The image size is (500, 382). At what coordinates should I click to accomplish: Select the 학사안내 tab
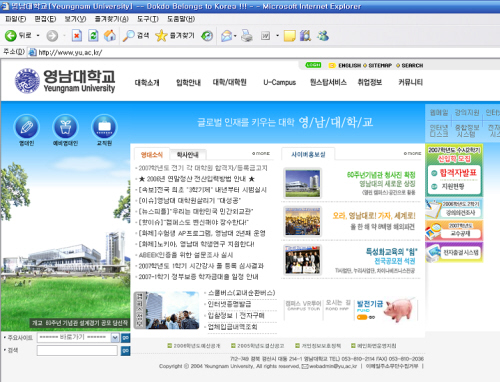click(x=188, y=155)
